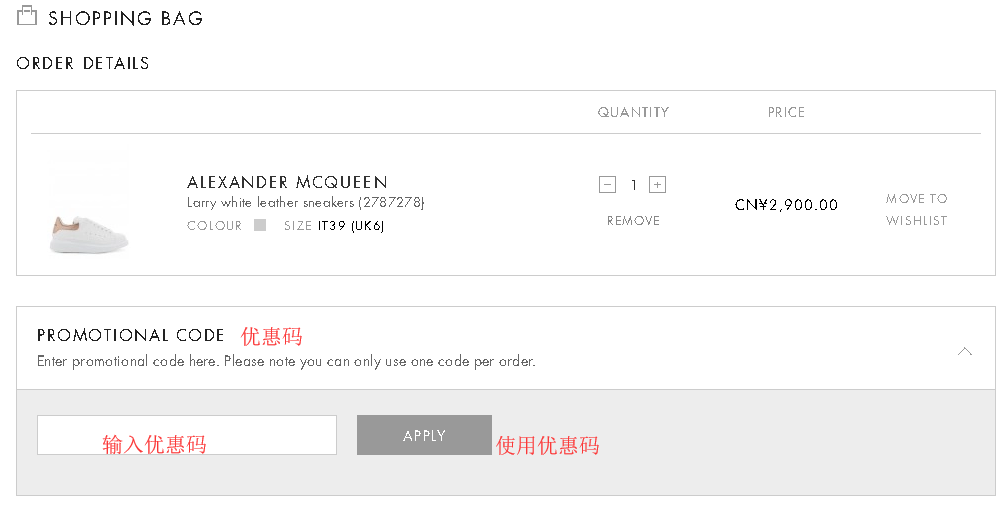Click the Promotional Code heading
Image resolution: width=1008 pixels, height=505 pixels.
tap(131, 335)
